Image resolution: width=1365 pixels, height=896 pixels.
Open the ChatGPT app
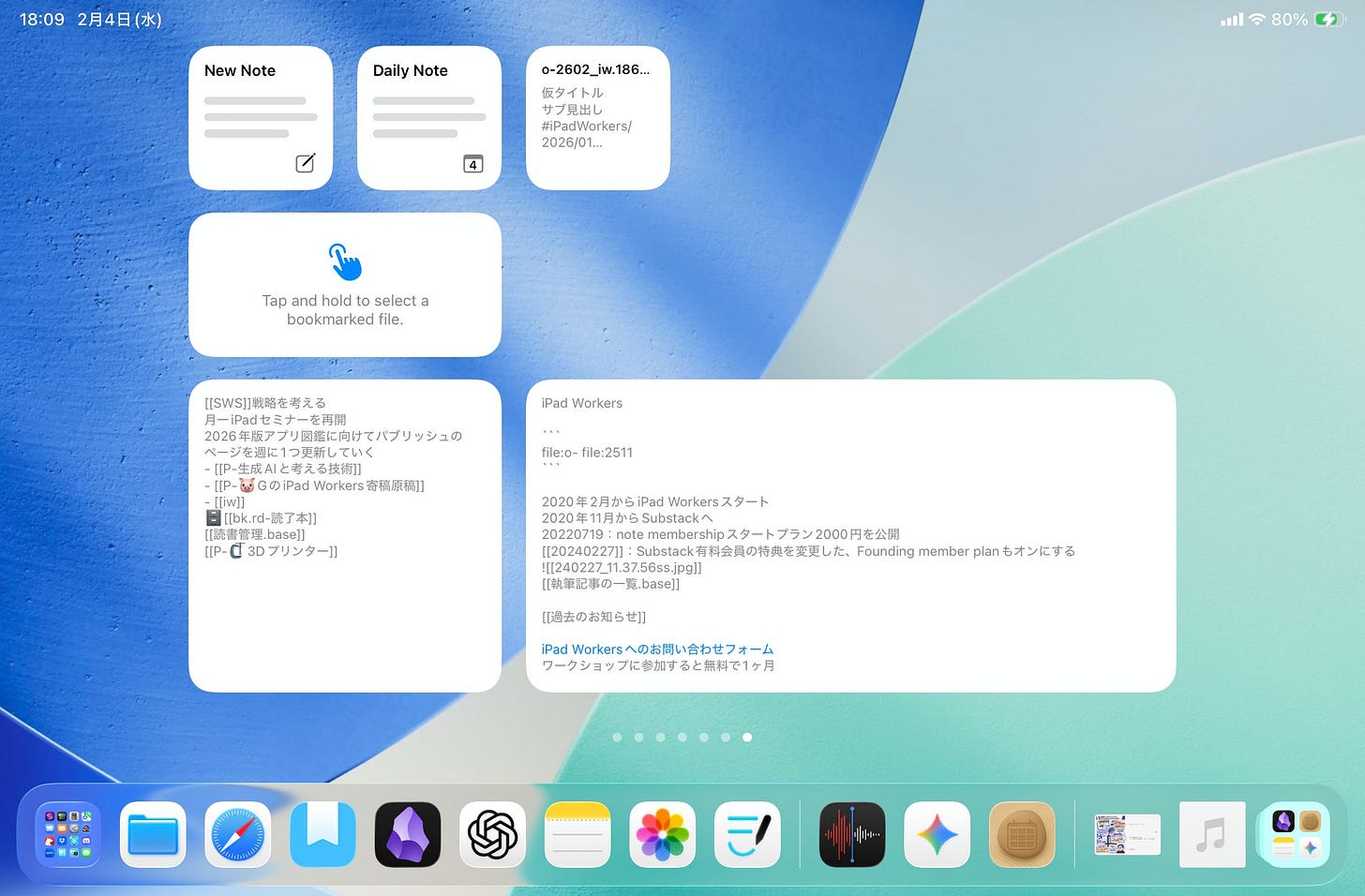[x=492, y=834]
